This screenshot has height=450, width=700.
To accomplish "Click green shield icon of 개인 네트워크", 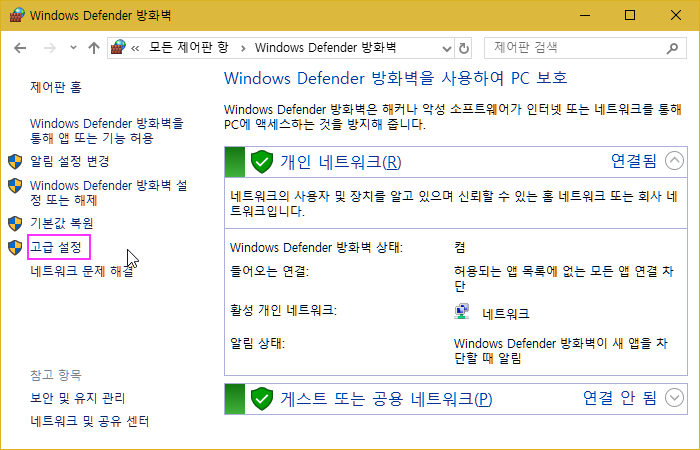I will 262,162.
